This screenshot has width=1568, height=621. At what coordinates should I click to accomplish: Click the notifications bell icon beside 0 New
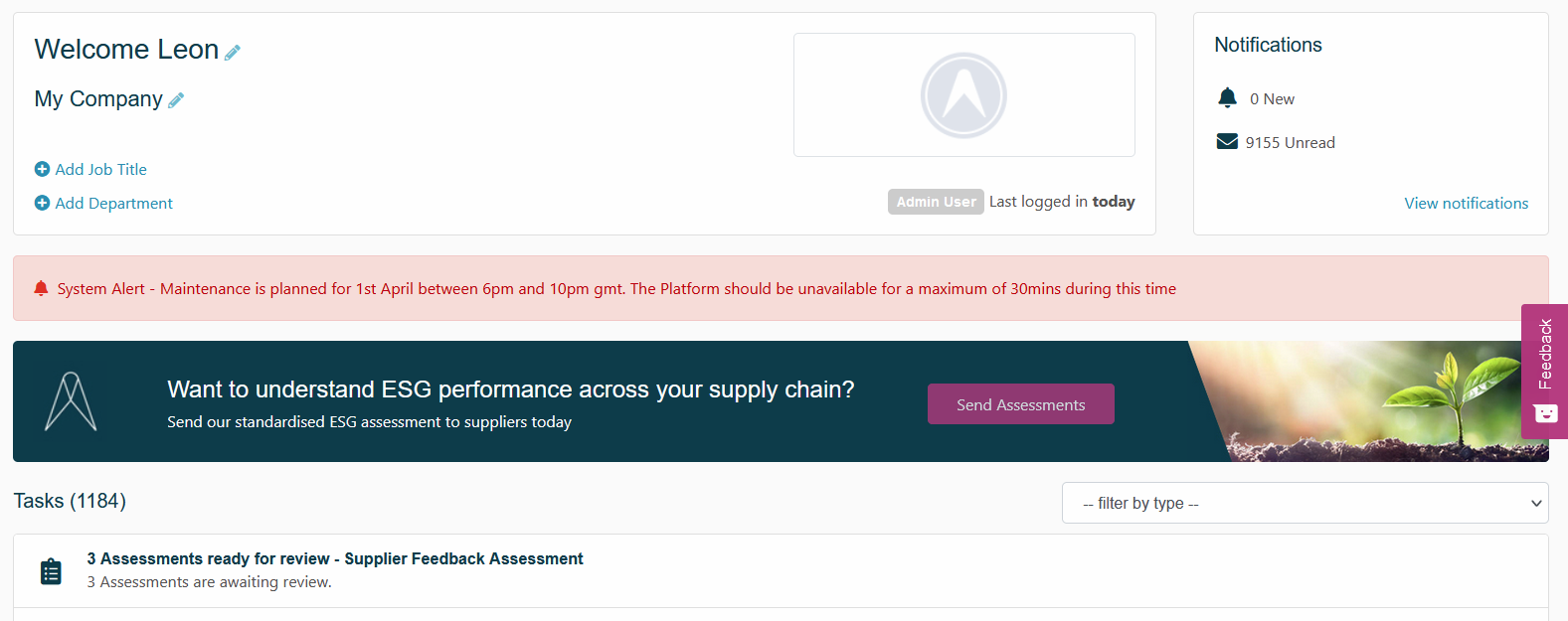[x=1228, y=98]
